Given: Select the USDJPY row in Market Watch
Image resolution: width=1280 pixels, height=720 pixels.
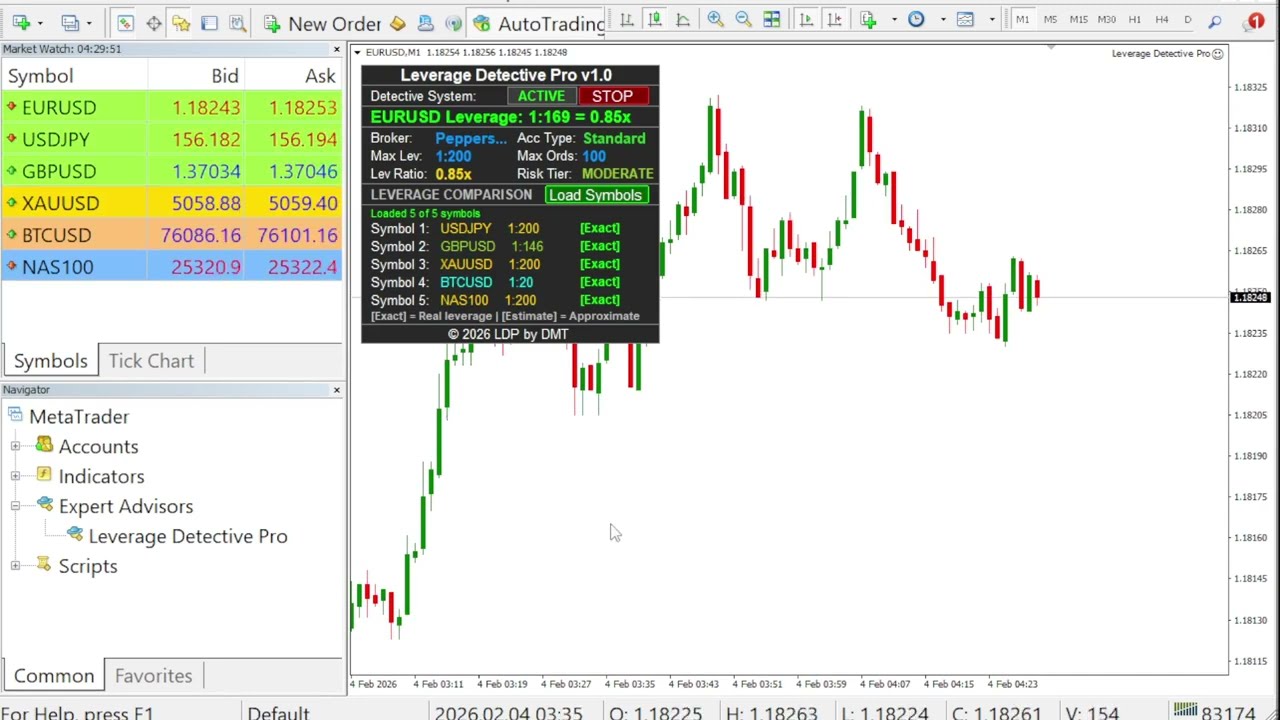Looking at the screenshot, I should coord(171,139).
